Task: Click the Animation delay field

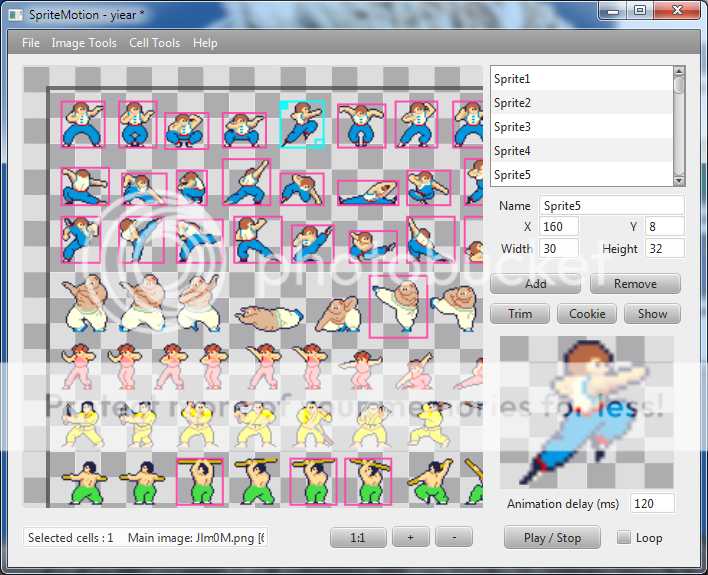Action: [652, 503]
